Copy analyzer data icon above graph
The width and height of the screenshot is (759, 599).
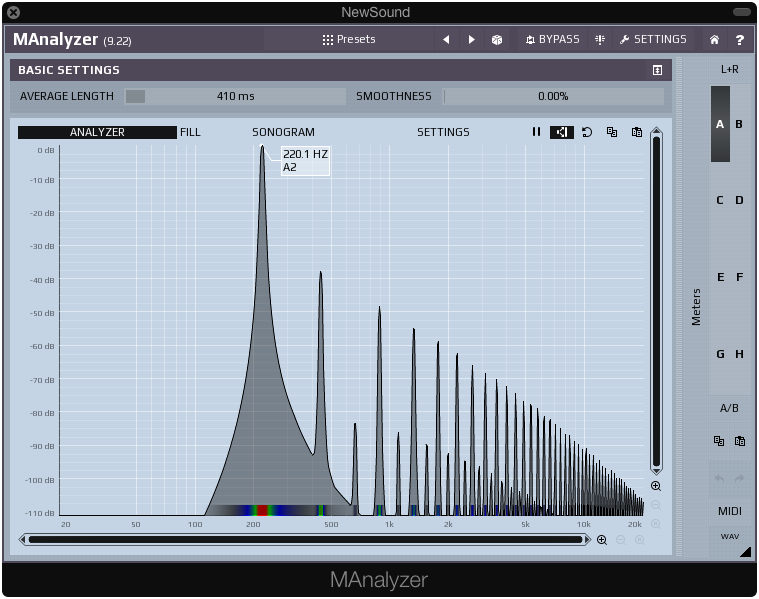(612, 132)
